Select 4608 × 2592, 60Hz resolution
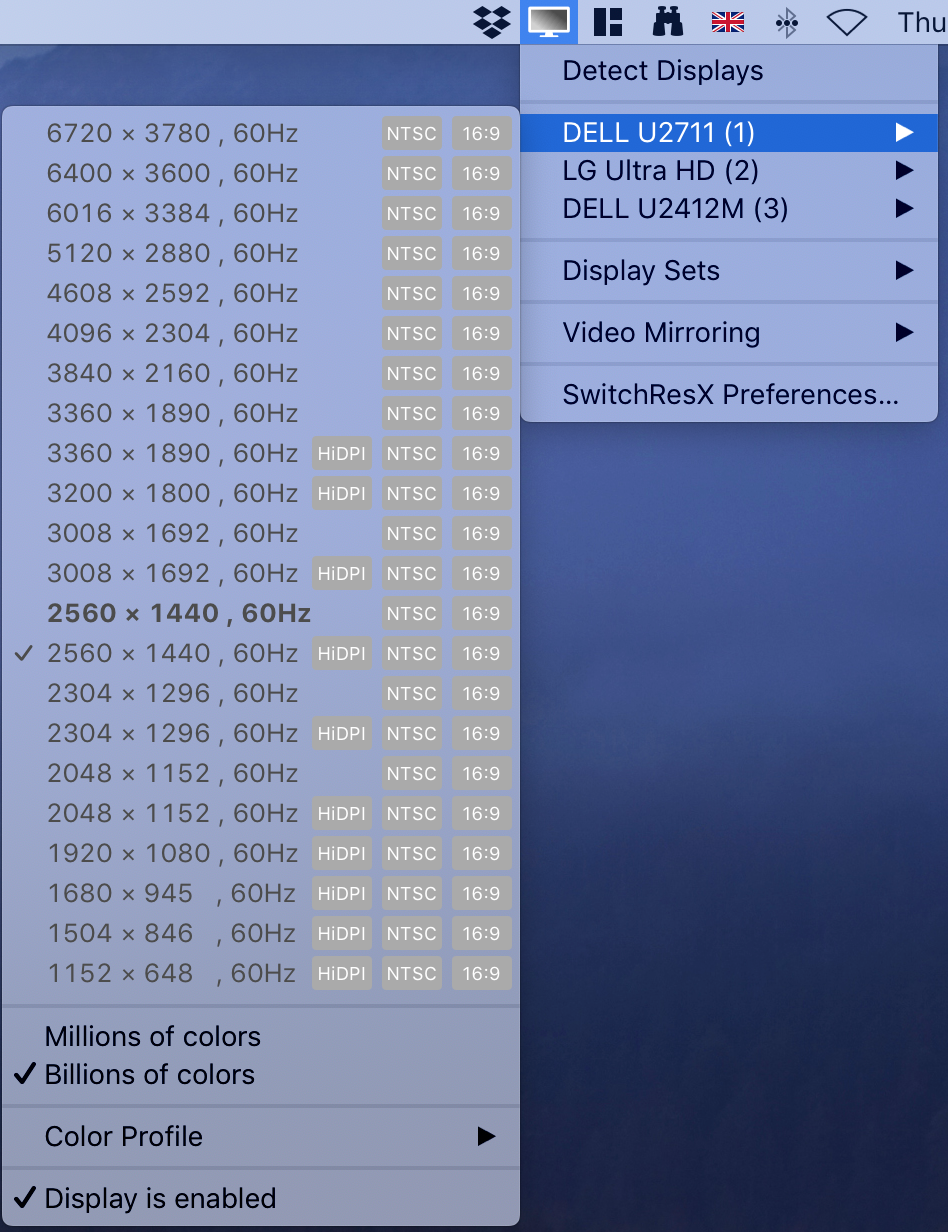The width and height of the screenshot is (948, 1232). pos(261,293)
